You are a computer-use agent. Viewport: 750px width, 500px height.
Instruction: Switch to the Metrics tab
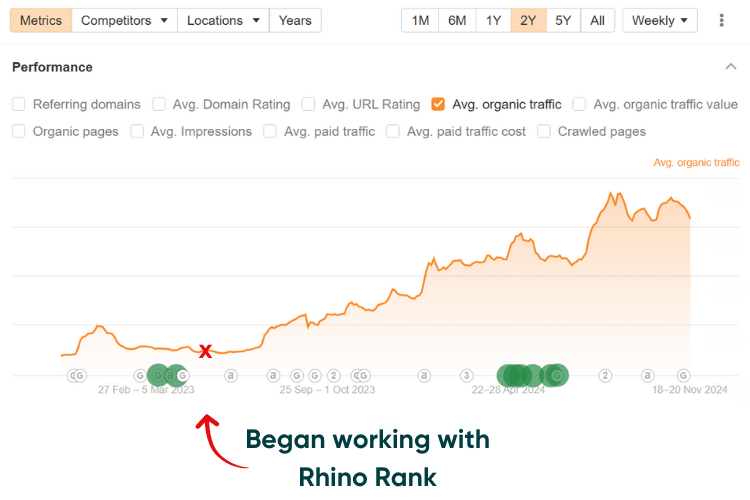[41, 21]
